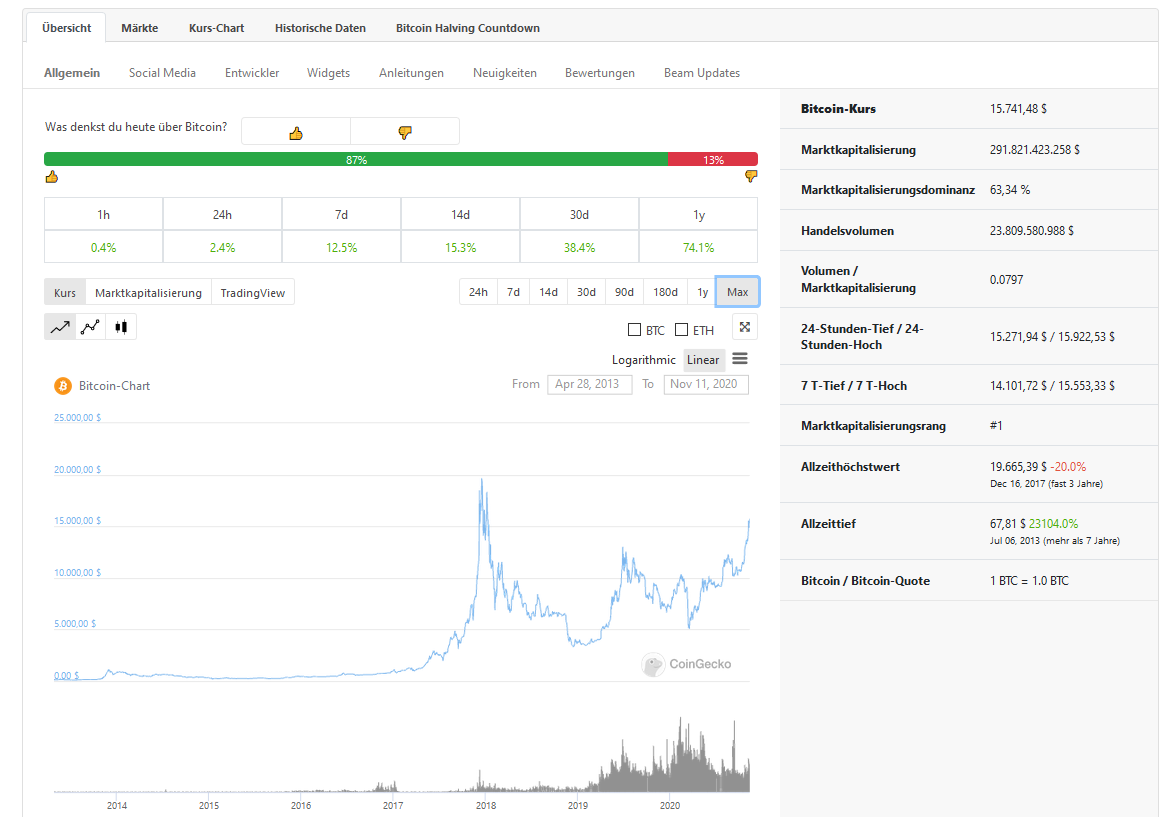Go to the Social Media section
This screenshot has width=1175, height=817.
point(162,73)
